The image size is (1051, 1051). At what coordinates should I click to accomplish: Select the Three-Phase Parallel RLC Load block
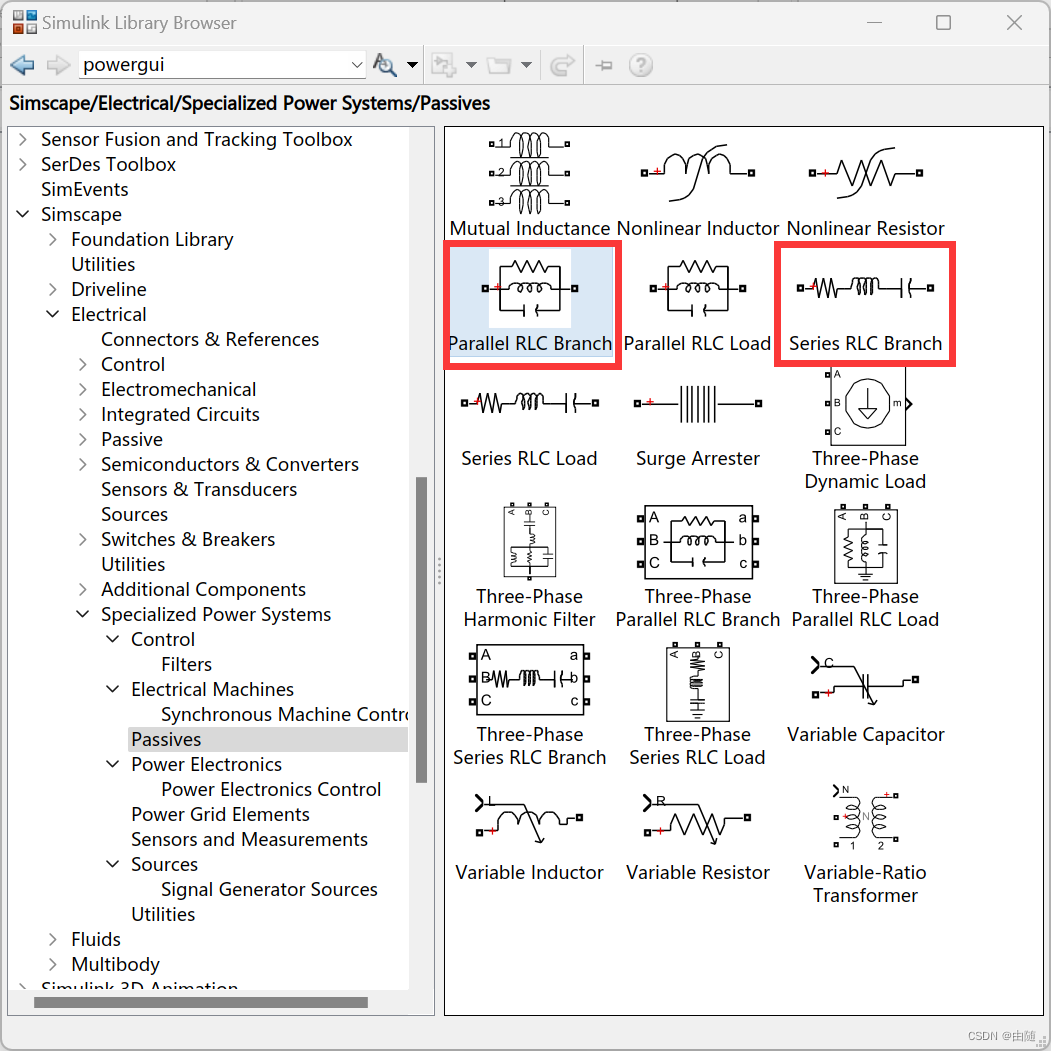(865, 566)
